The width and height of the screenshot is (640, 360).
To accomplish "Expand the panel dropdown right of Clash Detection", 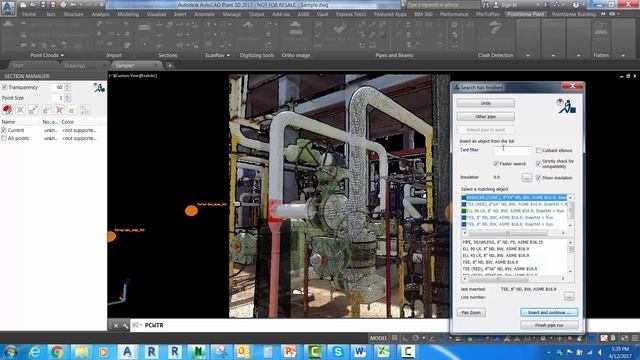I will click(528, 55).
